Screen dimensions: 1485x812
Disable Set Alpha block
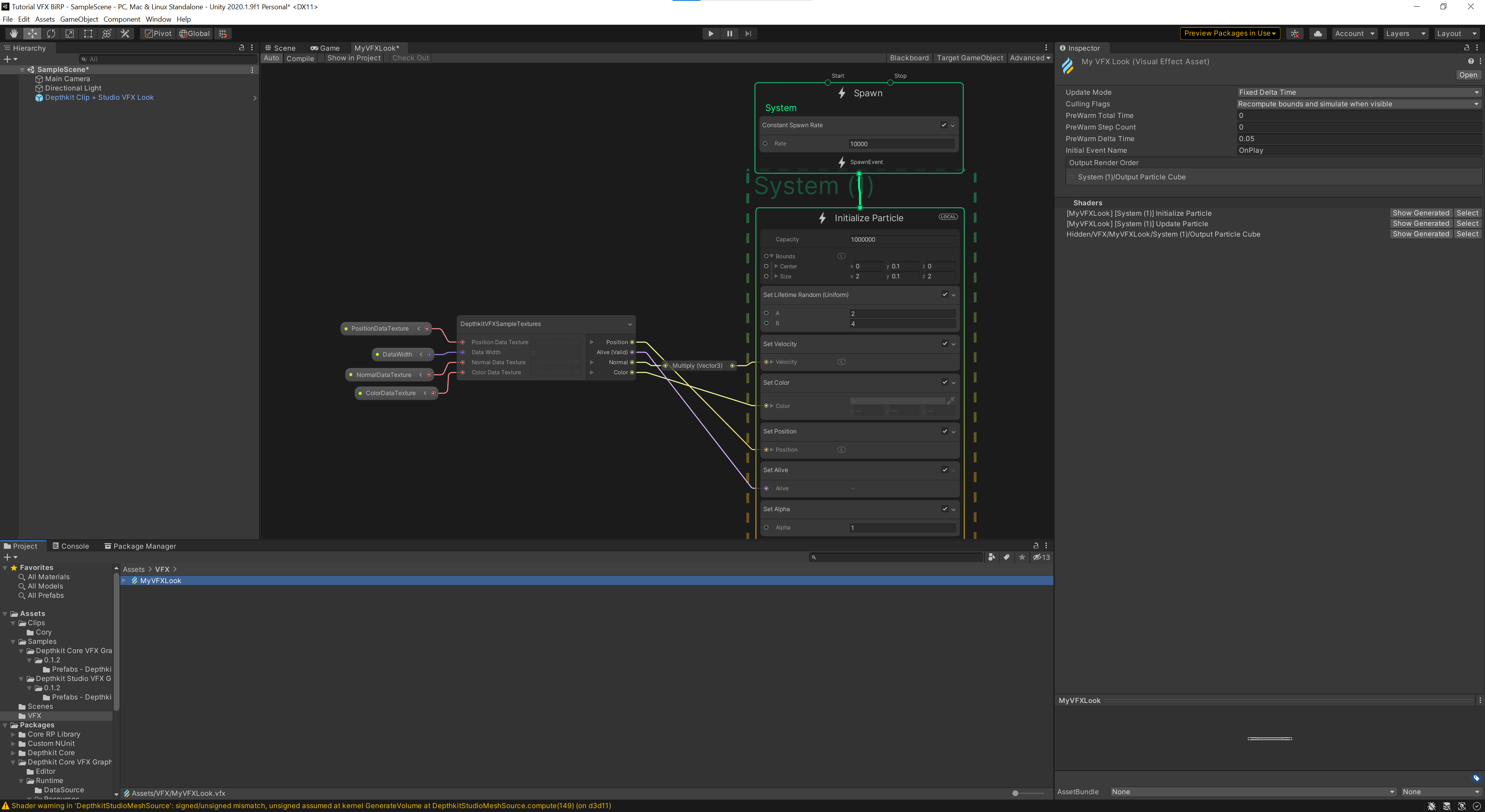tap(945, 509)
